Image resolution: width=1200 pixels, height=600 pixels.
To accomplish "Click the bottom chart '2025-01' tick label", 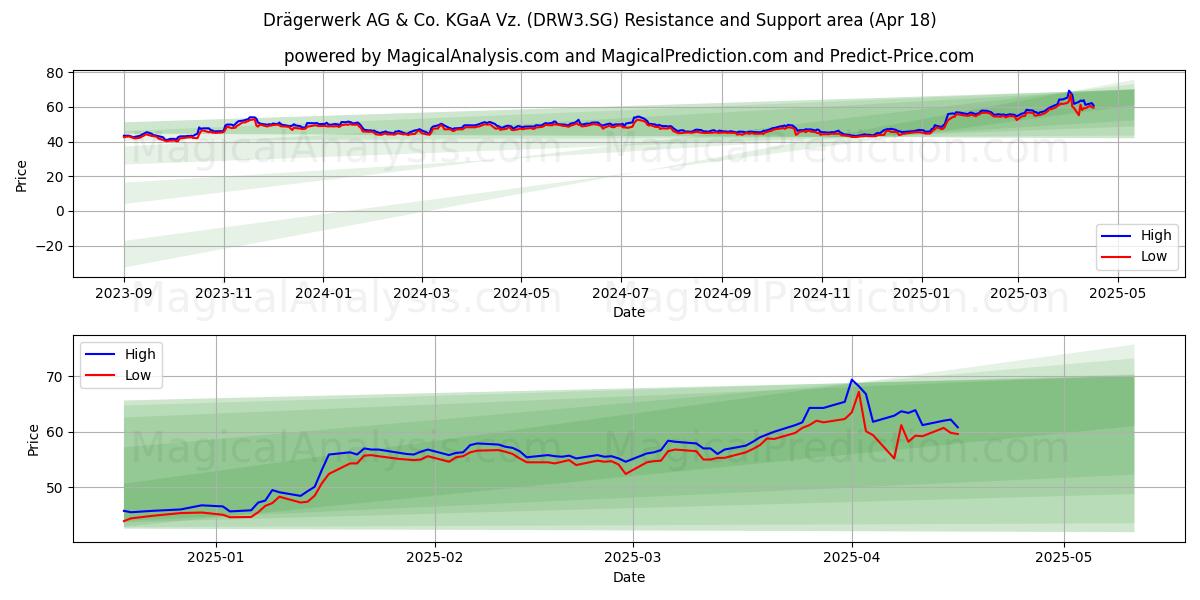I will pyautogui.click(x=216, y=559).
